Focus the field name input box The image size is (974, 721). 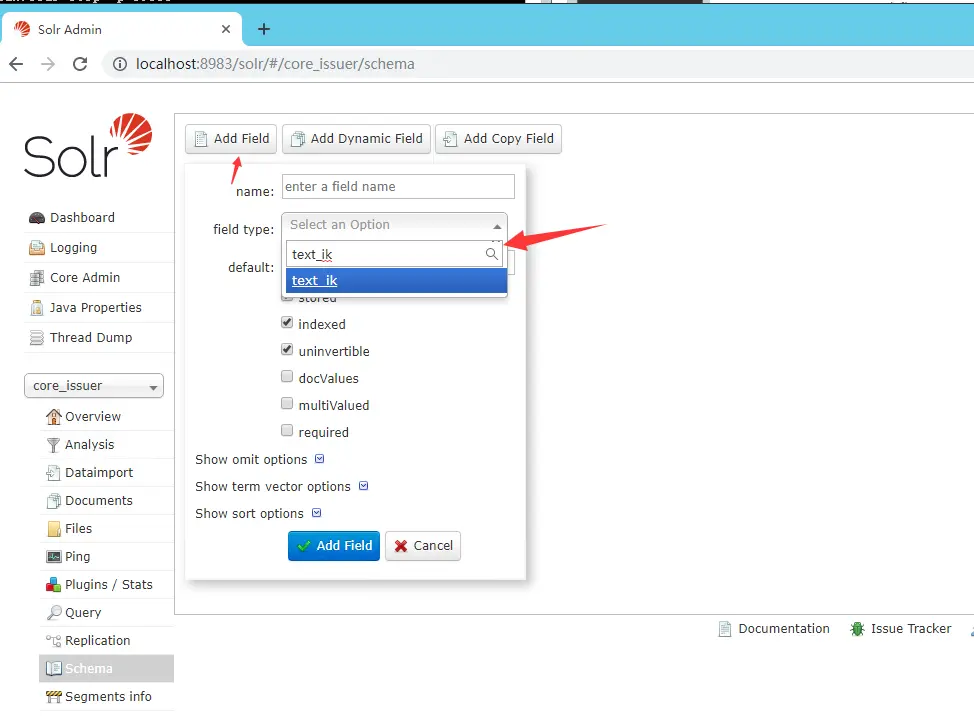(x=398, y=186)
